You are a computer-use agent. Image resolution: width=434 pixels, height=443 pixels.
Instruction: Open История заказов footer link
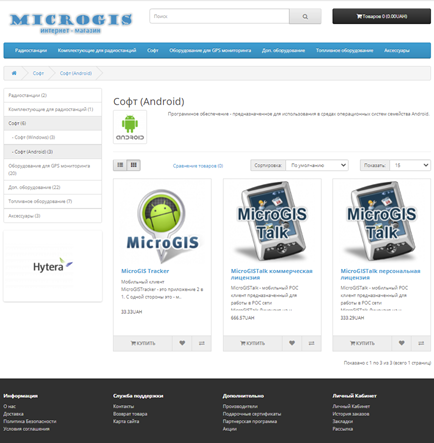351,414
